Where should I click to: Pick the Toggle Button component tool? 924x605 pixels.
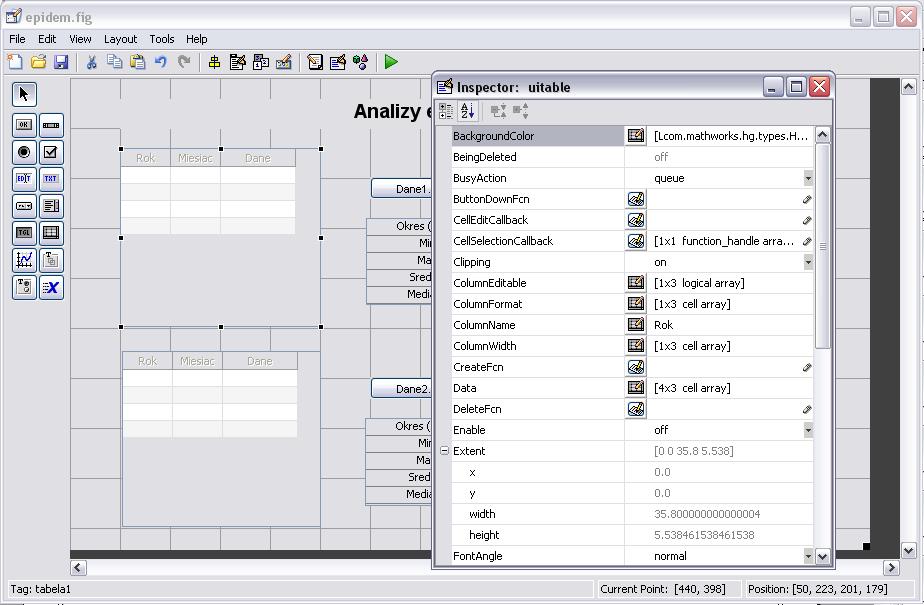click(24, 233)
